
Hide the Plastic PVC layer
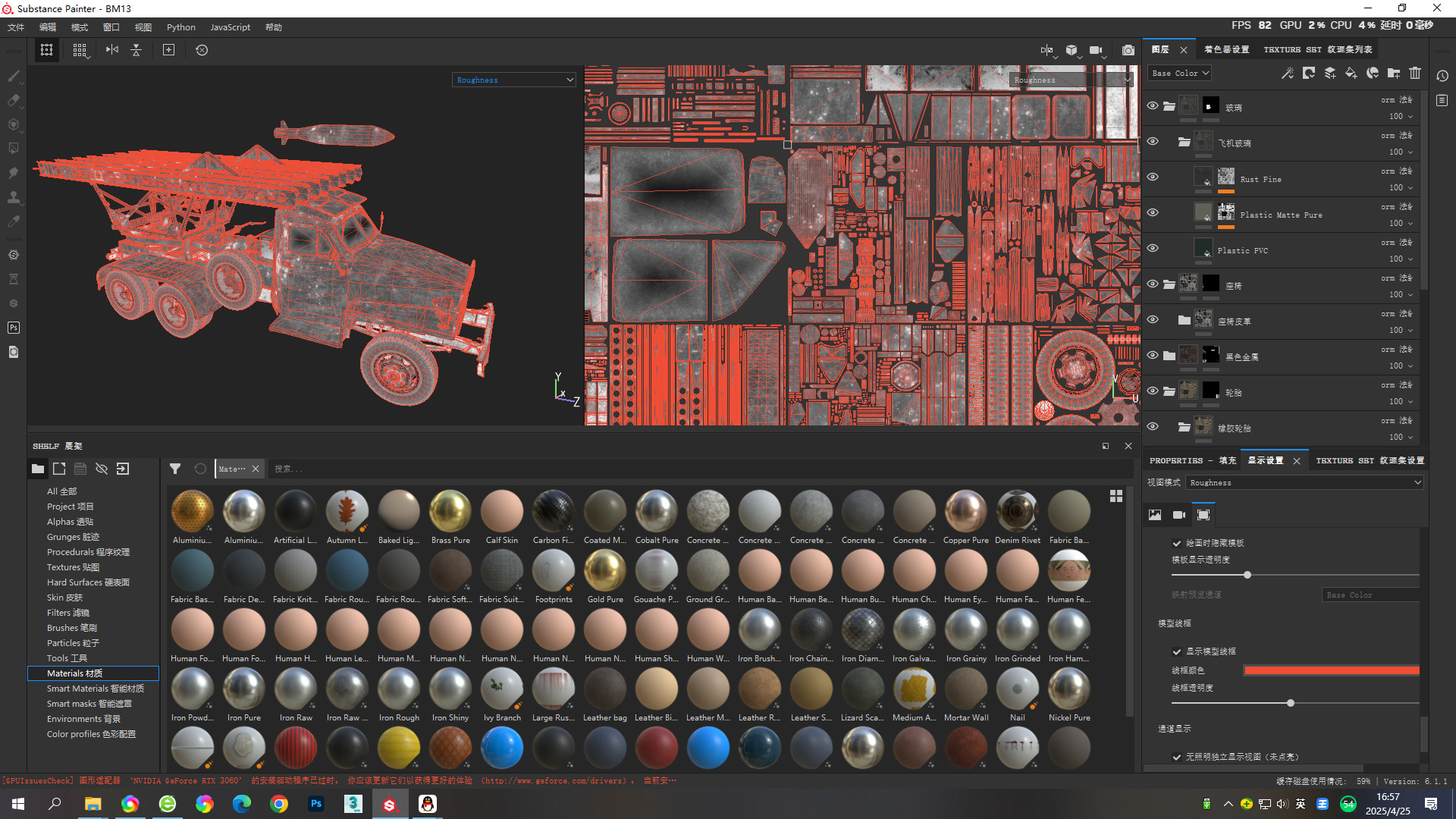(x=1153, y=248)
